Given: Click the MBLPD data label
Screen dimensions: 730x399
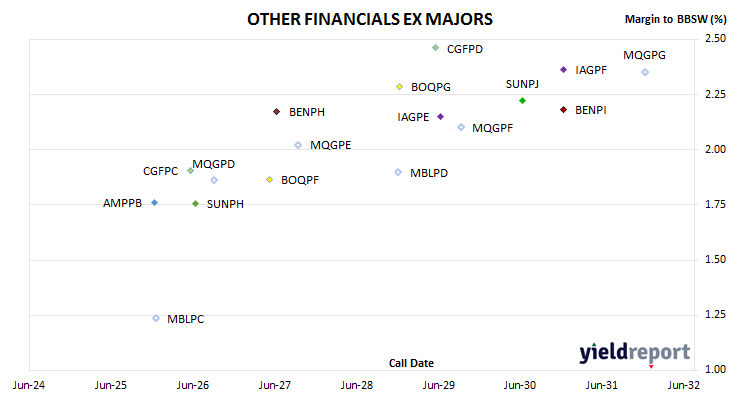Looking at the screenshot, I should click(429, 173).
